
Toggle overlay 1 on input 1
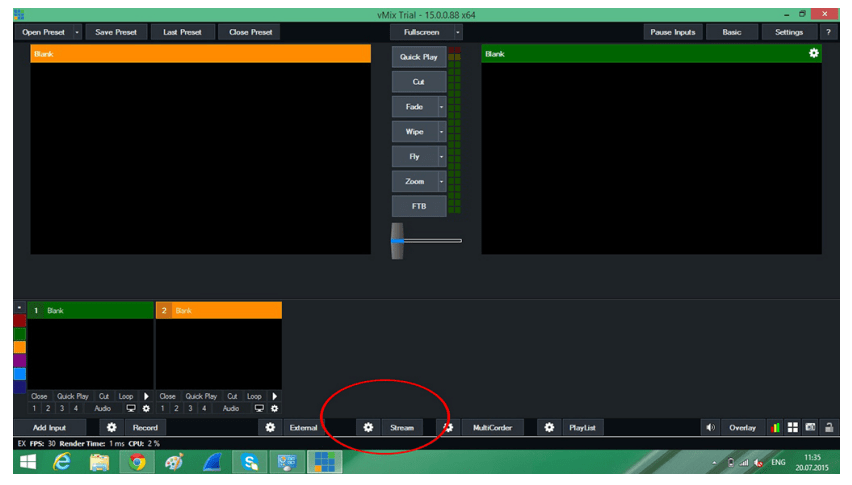tap(34, 408)
